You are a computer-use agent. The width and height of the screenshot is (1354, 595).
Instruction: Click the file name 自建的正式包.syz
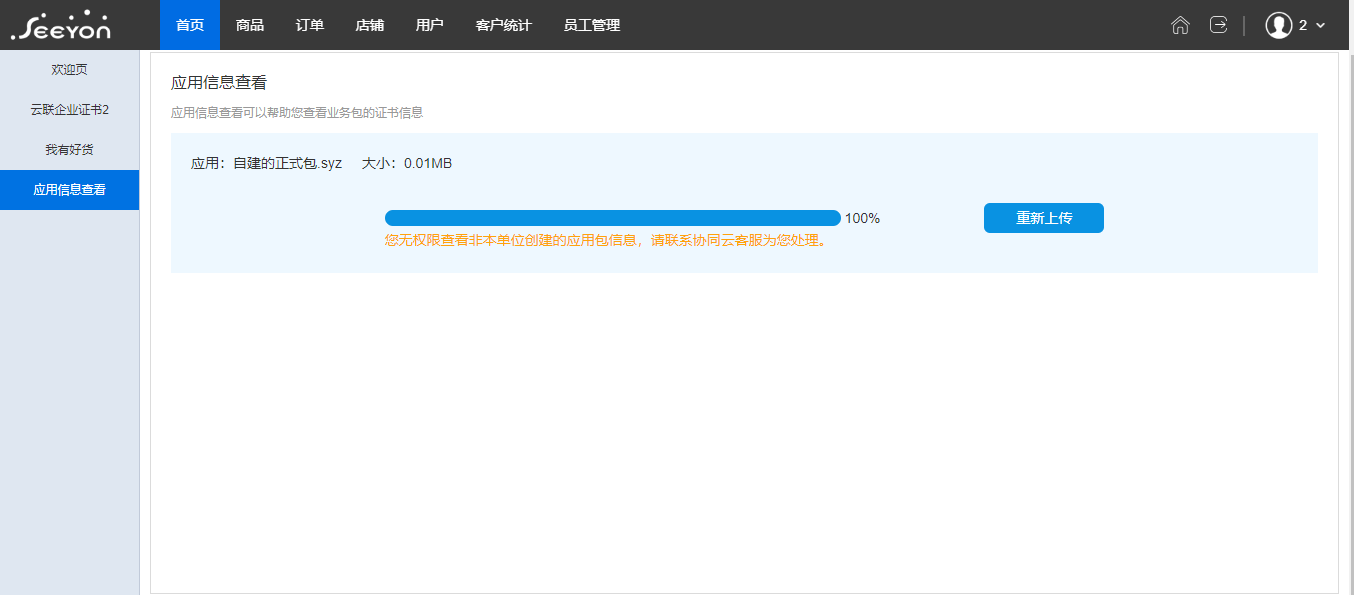(x=288, y=163)
